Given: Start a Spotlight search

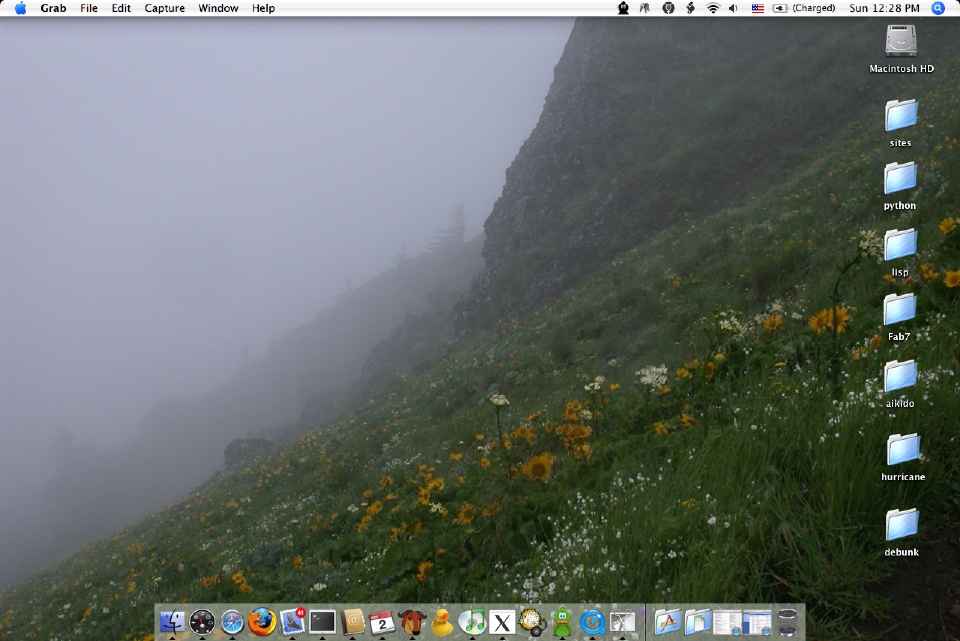Looking at the screenshot, I should click(x=936, y=8).
